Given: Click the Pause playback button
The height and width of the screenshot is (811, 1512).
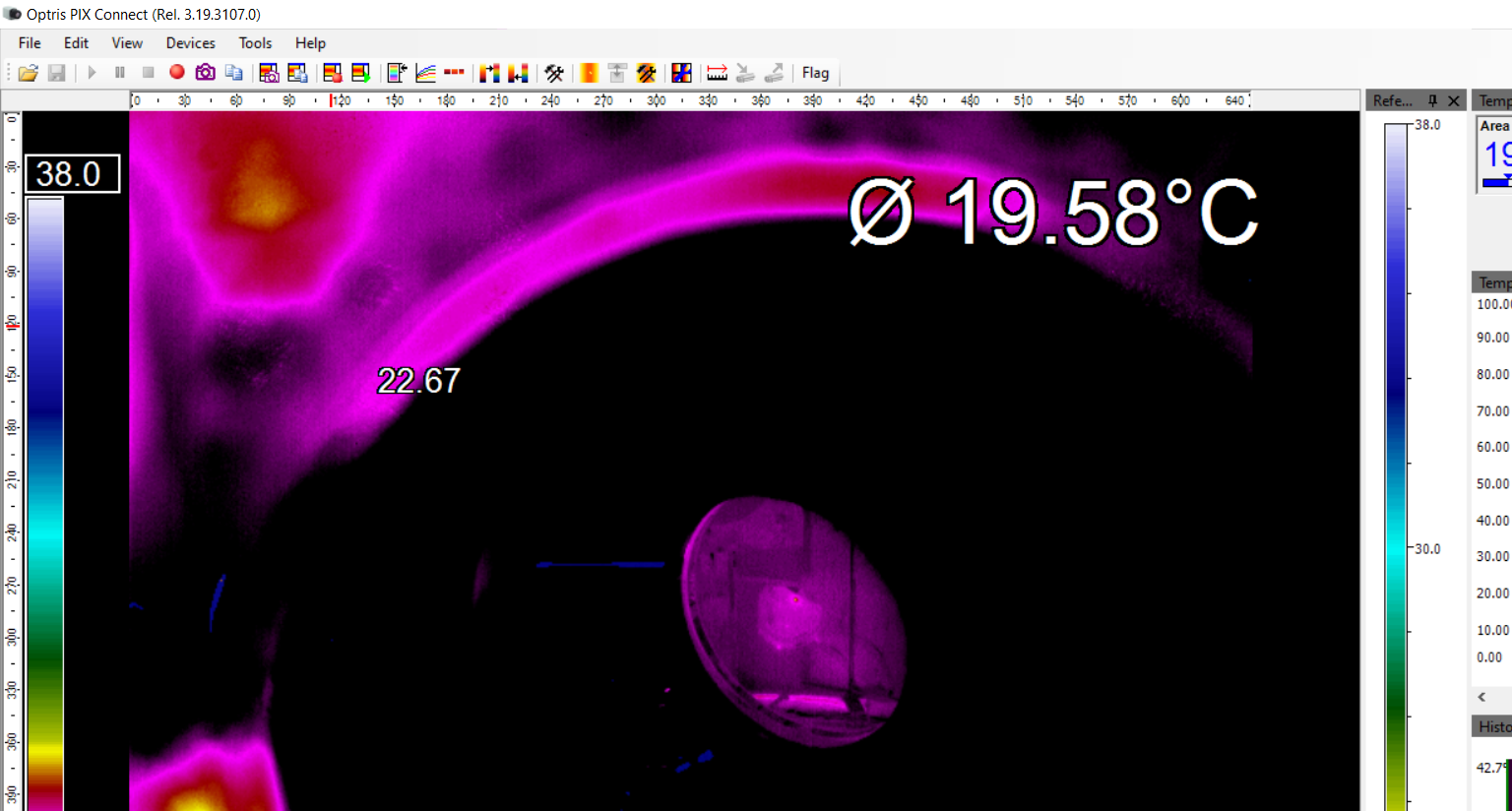Looking at the screenshot, I should click(120, 73).
